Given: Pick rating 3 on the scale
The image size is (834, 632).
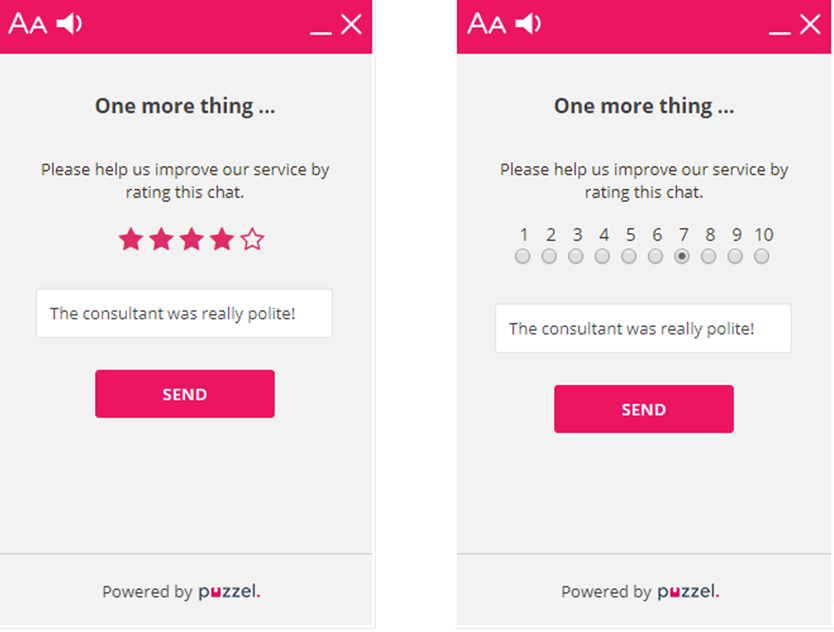Looking at the screenshot, I should [576, 257].
